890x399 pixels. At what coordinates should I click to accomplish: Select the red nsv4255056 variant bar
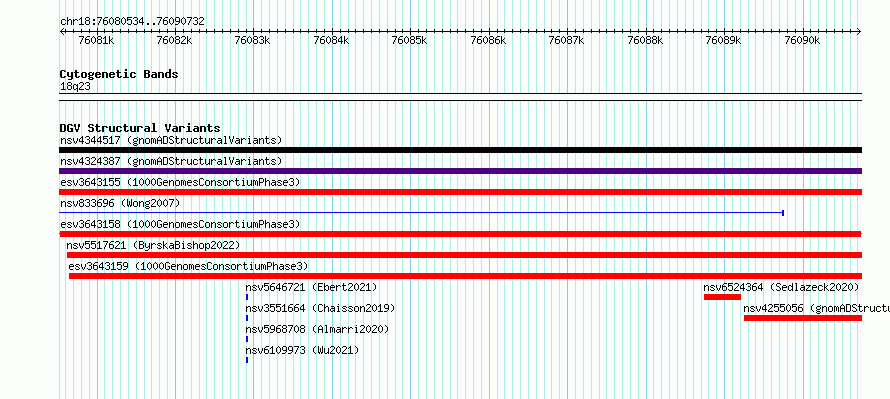(x=803, y=318)
